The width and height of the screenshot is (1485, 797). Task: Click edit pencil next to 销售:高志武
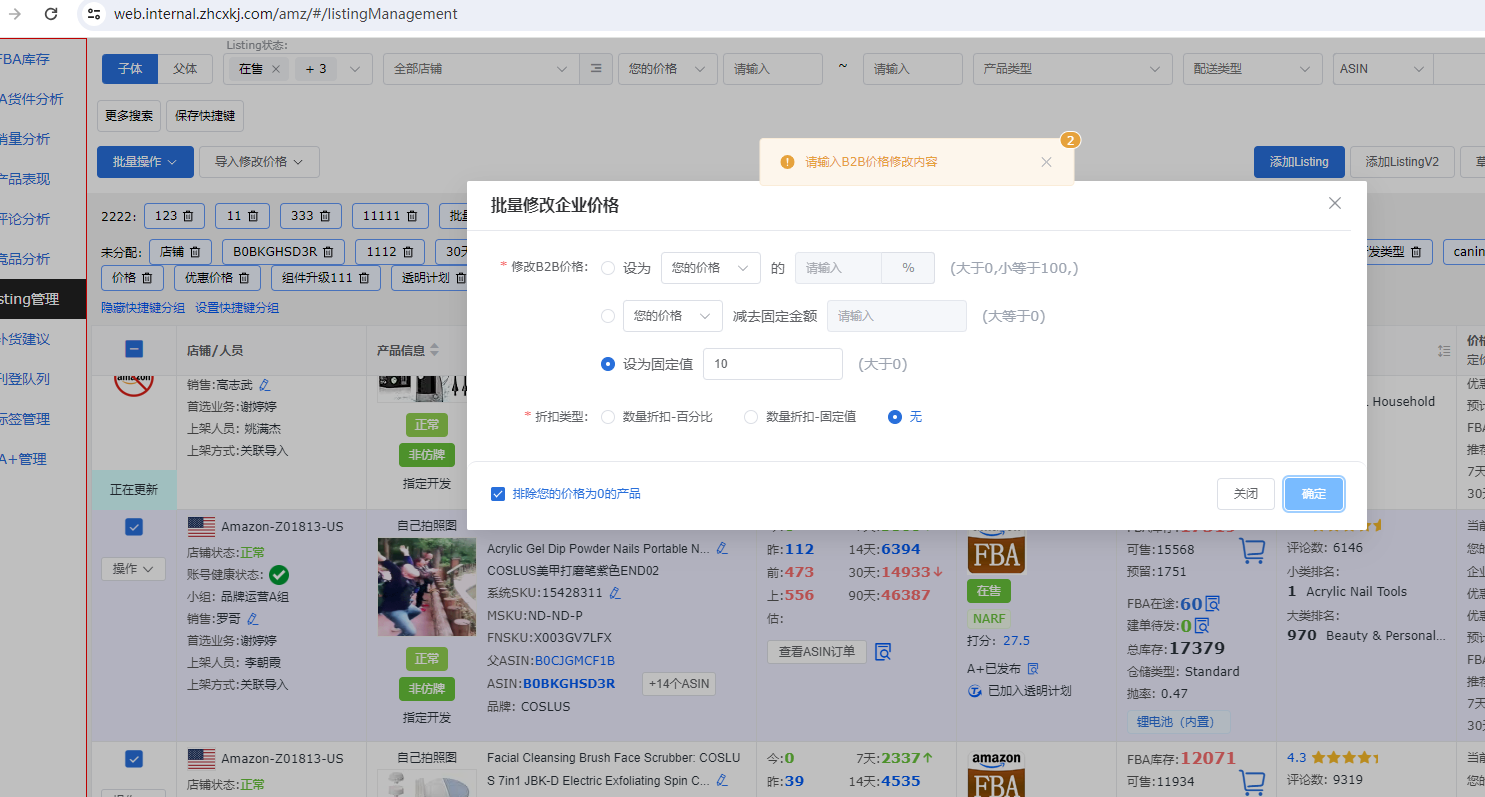coord(265,385)
